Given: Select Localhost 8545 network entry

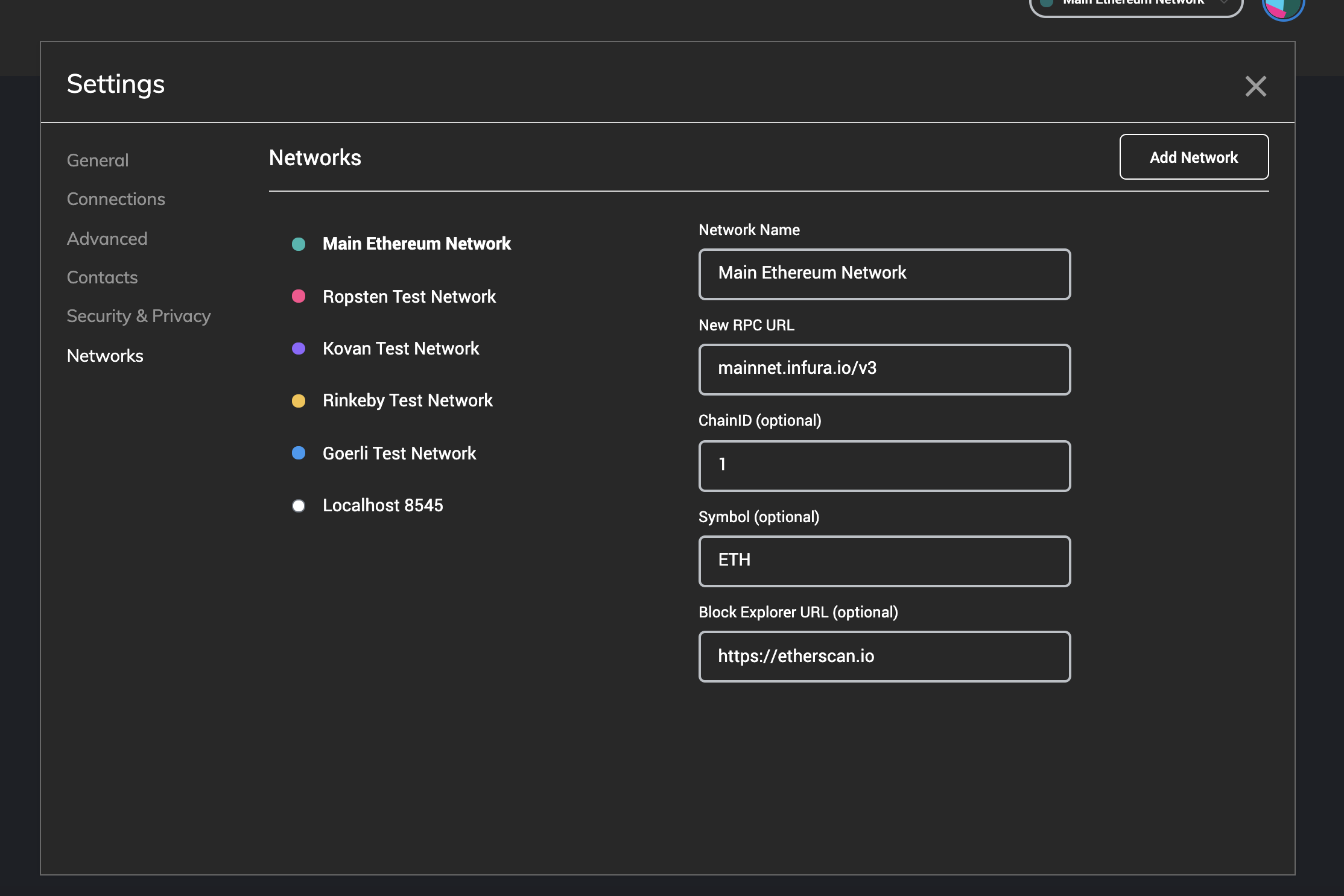Looking at the screenshot, I should pyautogui.click(x=382, y=505).
